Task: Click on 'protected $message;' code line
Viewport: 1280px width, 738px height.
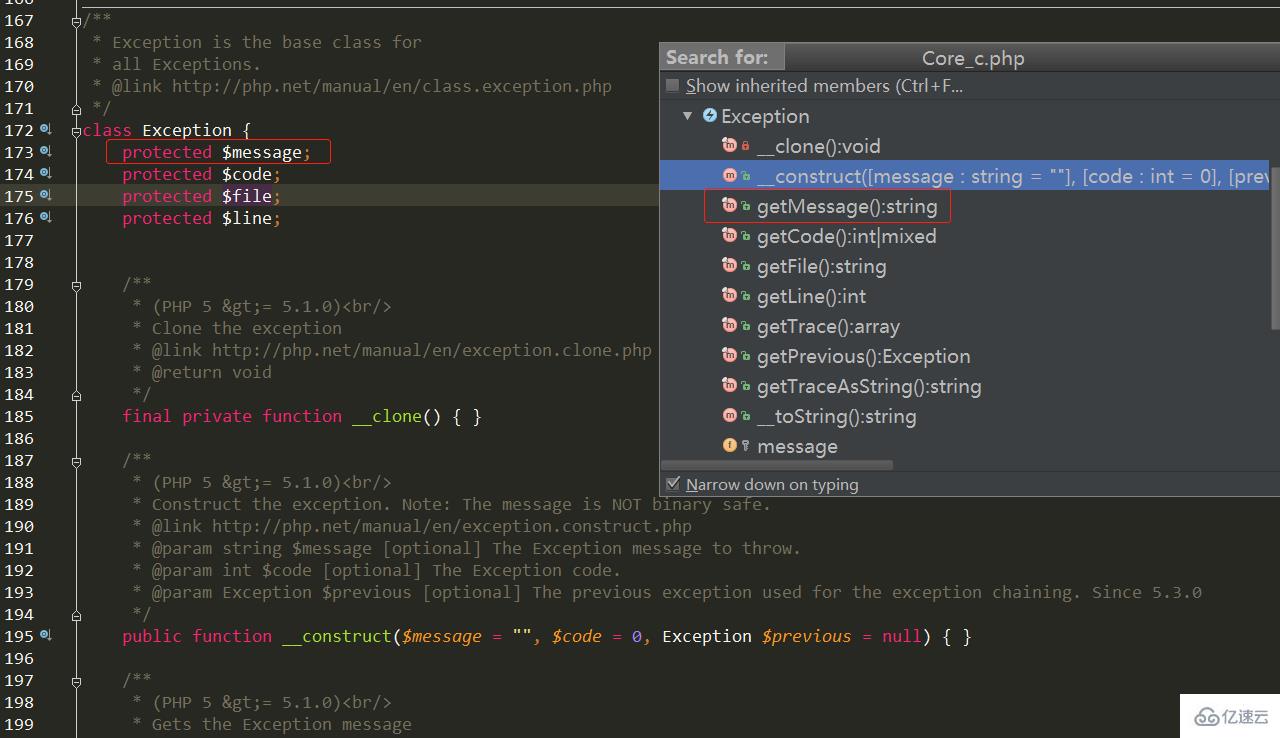Action: tap(217, 152)
